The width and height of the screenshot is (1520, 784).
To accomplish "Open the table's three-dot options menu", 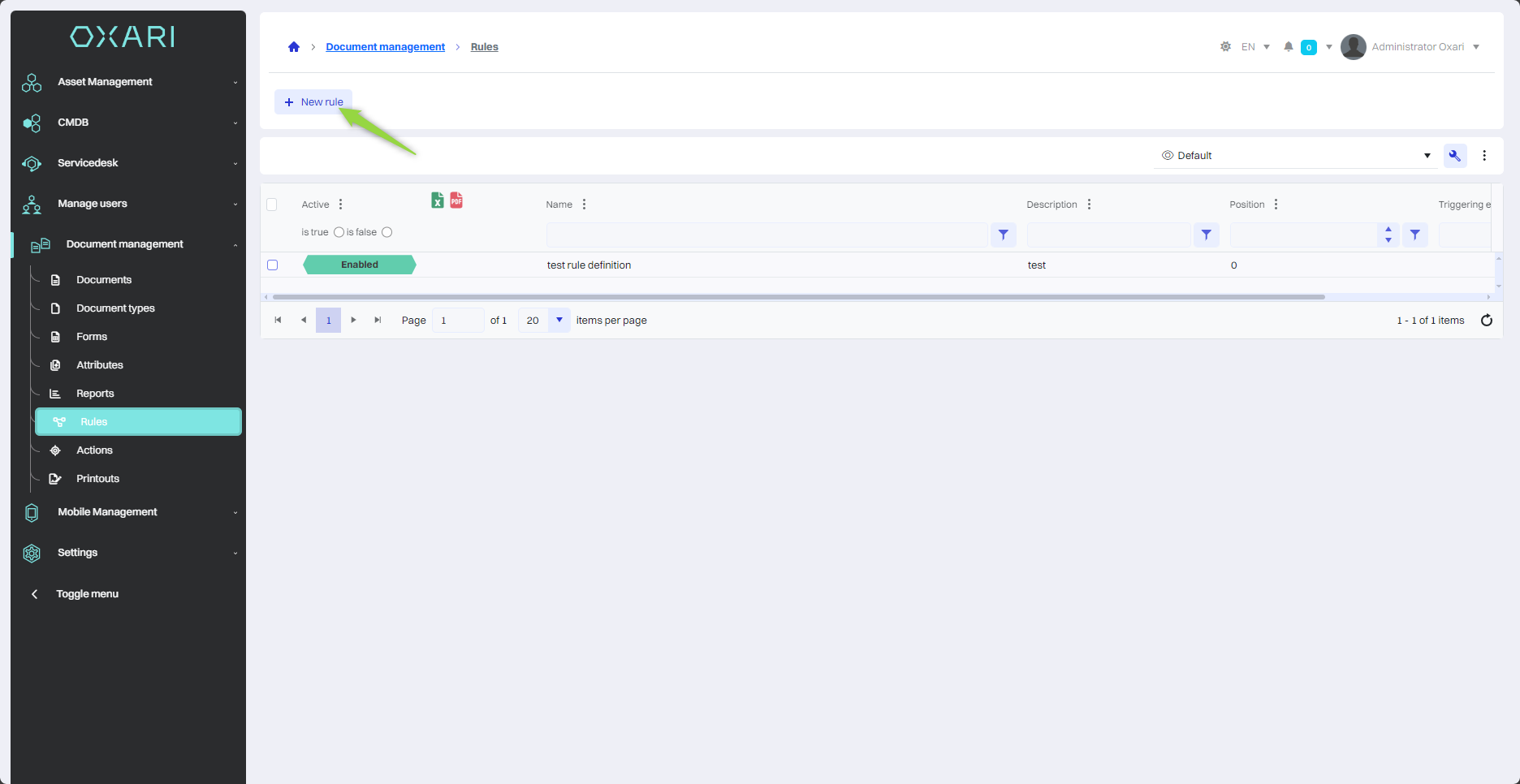I will [1484, 156].
